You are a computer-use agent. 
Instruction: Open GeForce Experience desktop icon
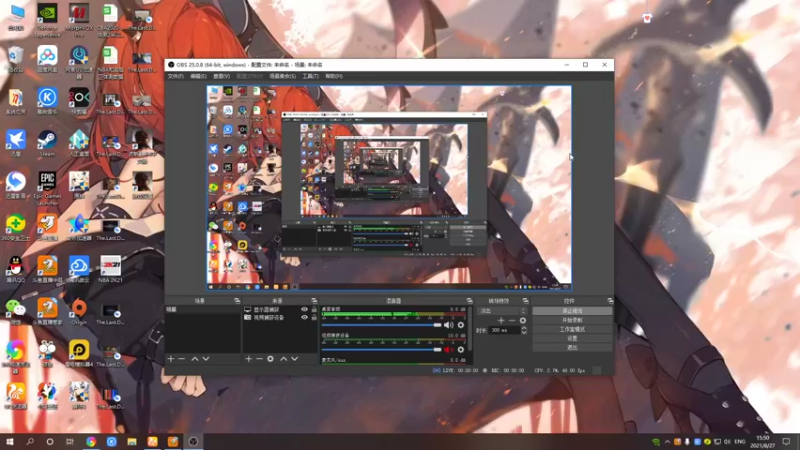(47, 19)
